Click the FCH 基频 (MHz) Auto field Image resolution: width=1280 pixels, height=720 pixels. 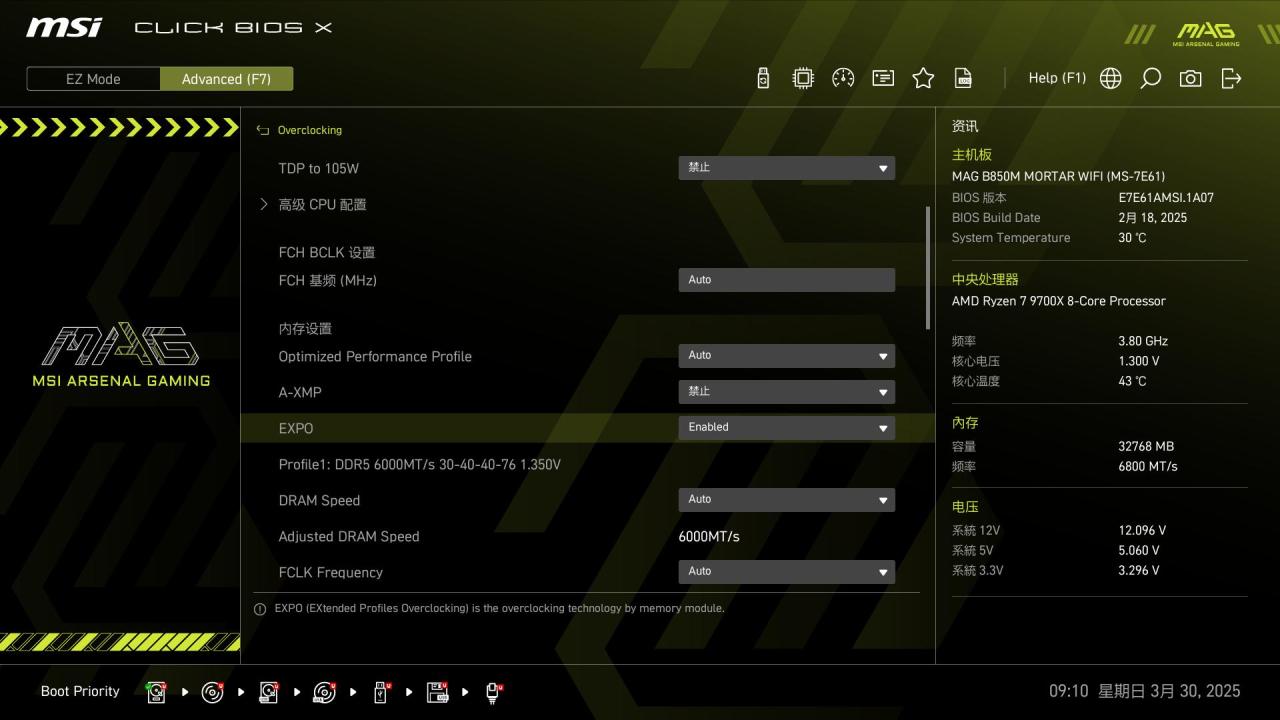point(786,280)
